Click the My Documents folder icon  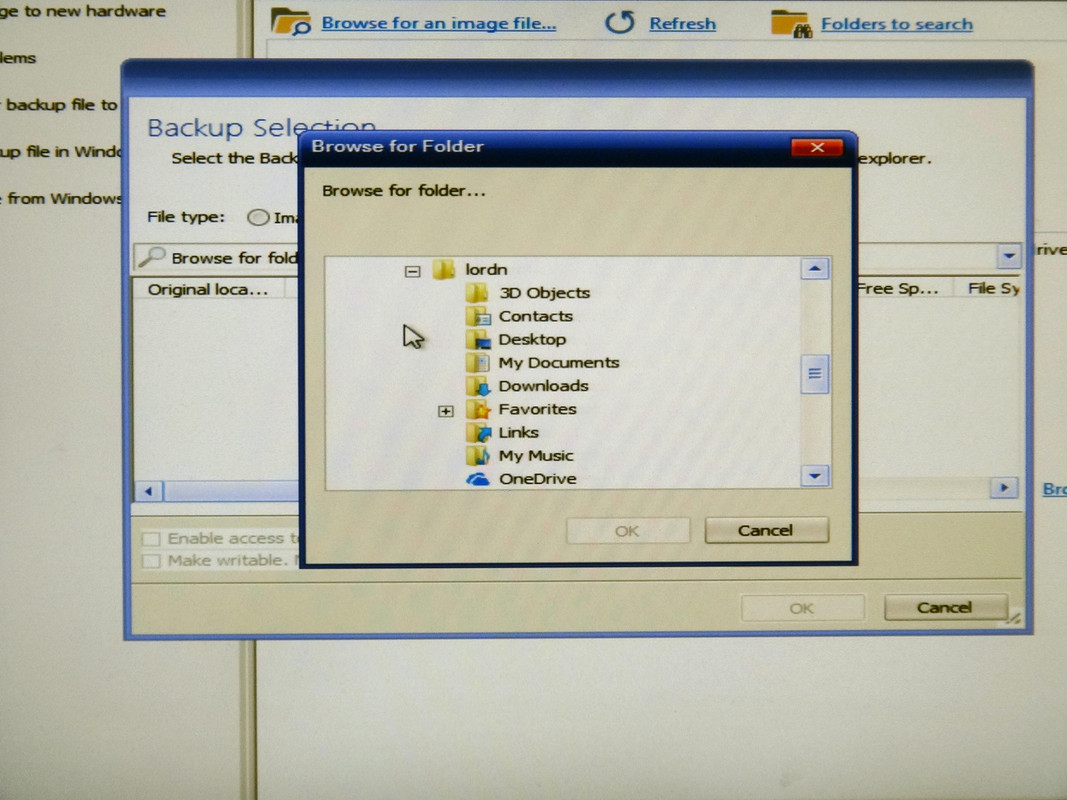tap(478, 362)
